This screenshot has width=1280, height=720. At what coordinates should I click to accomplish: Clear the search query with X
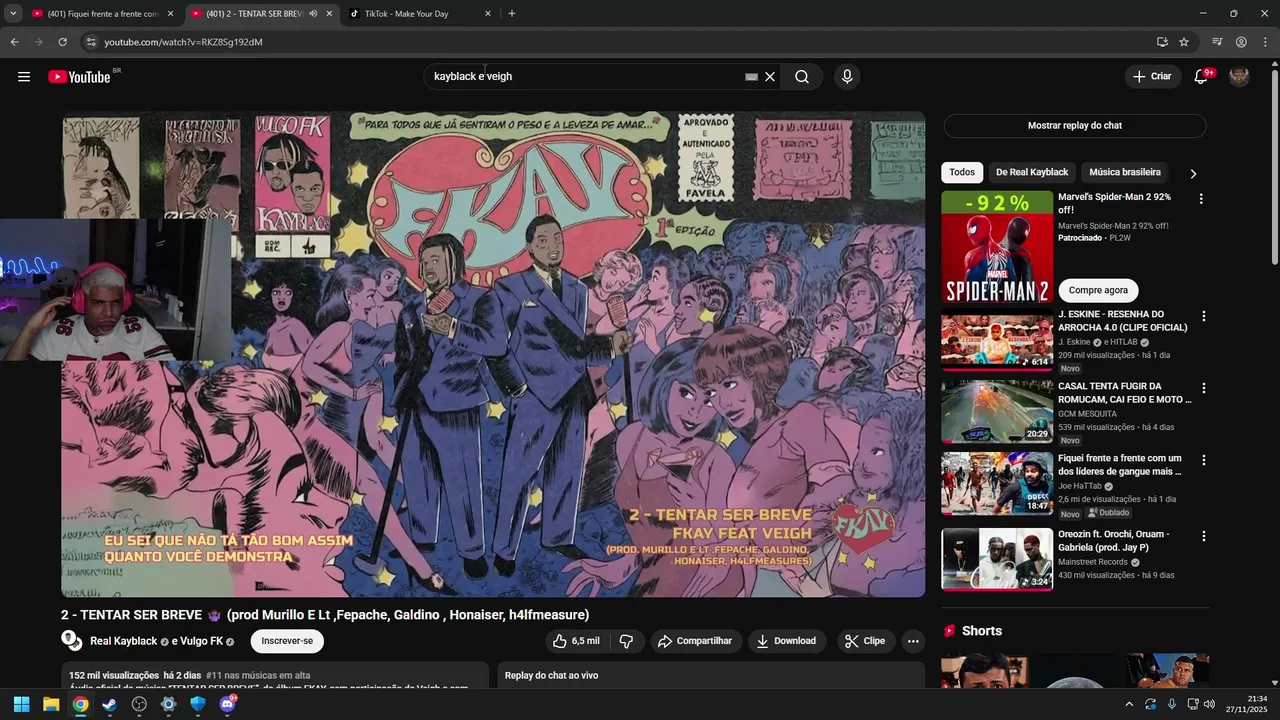pyautogui.click(x=770, y=77)
